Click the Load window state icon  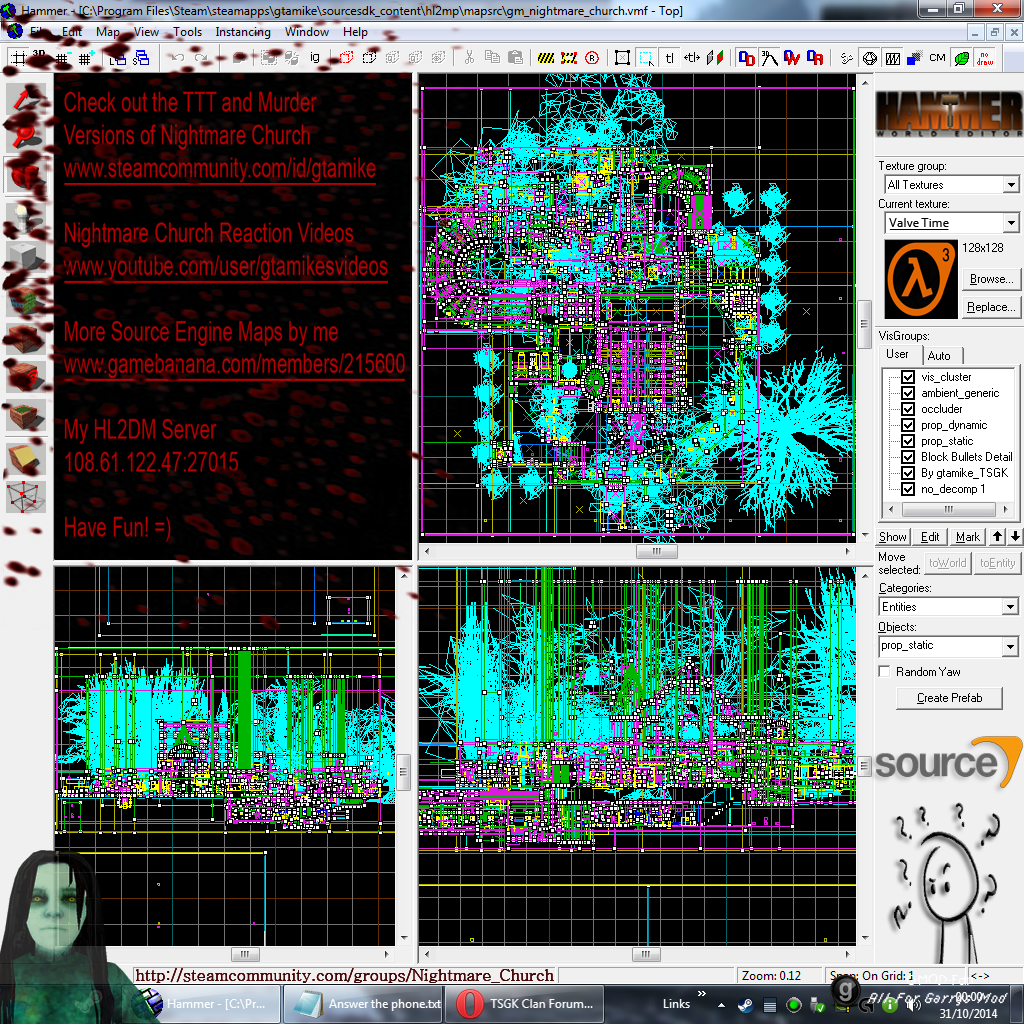pyautogui.click(x=118, y=58)
